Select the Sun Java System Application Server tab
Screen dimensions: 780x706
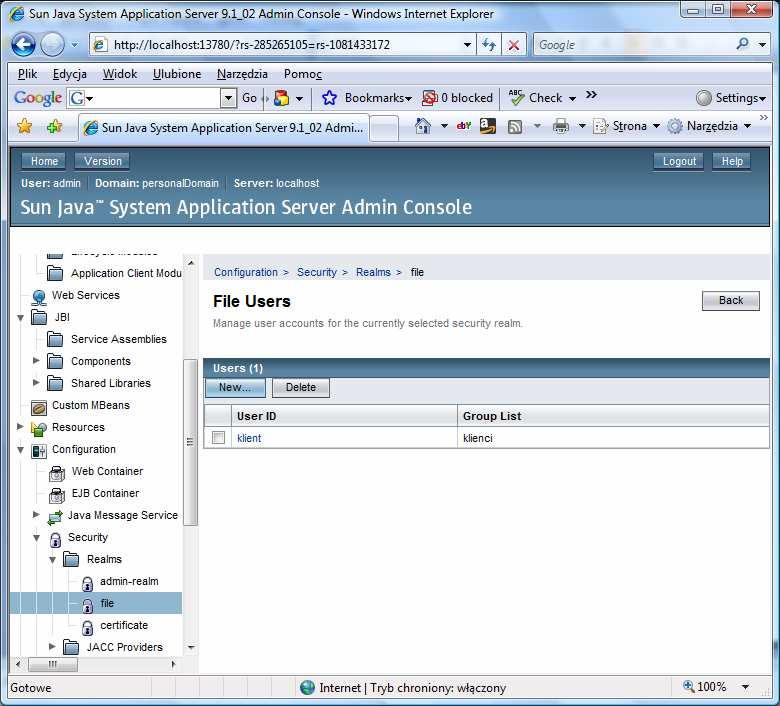click(x=224, y=128)
